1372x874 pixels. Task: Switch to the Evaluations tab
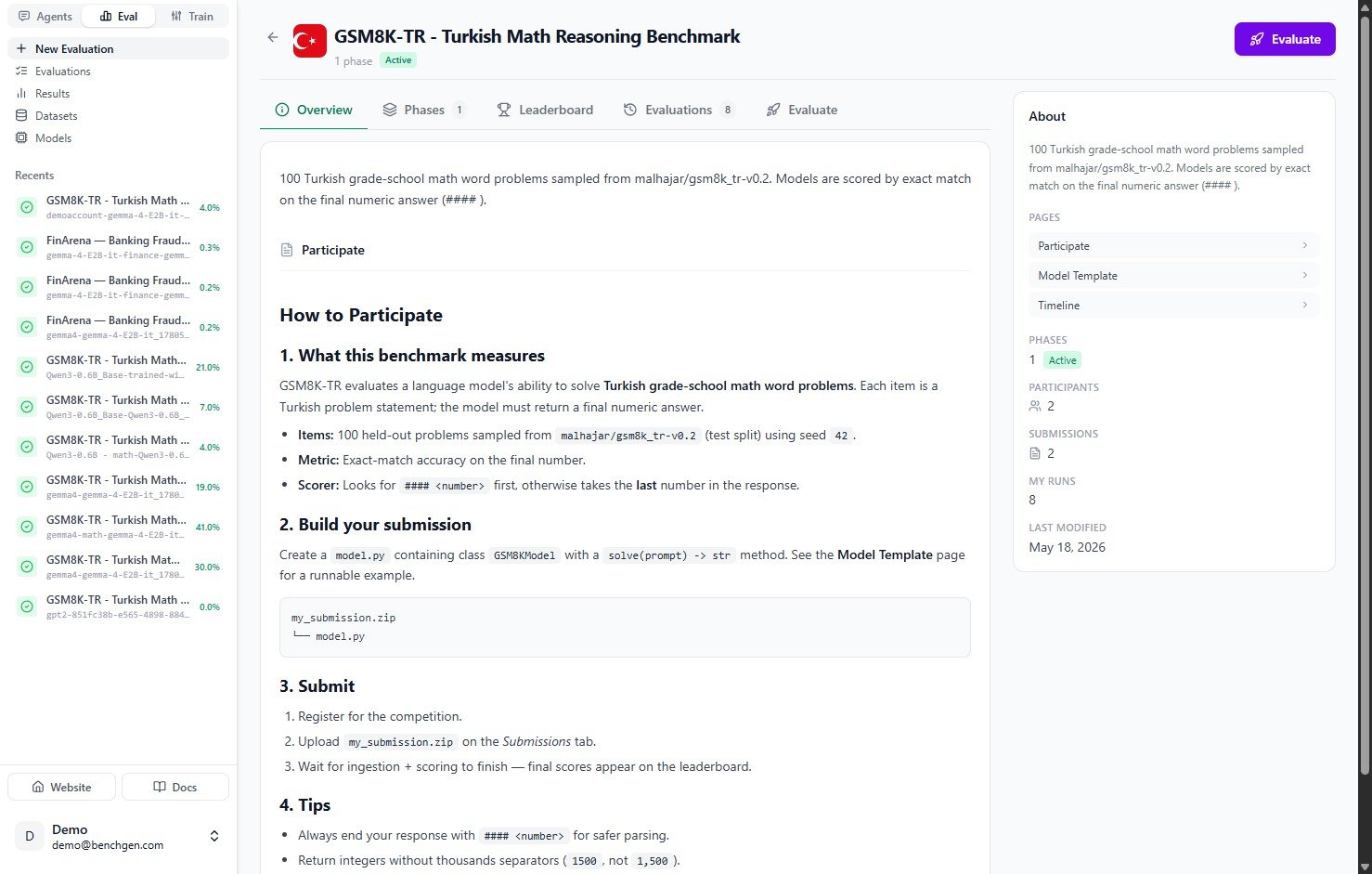[679, 110]
